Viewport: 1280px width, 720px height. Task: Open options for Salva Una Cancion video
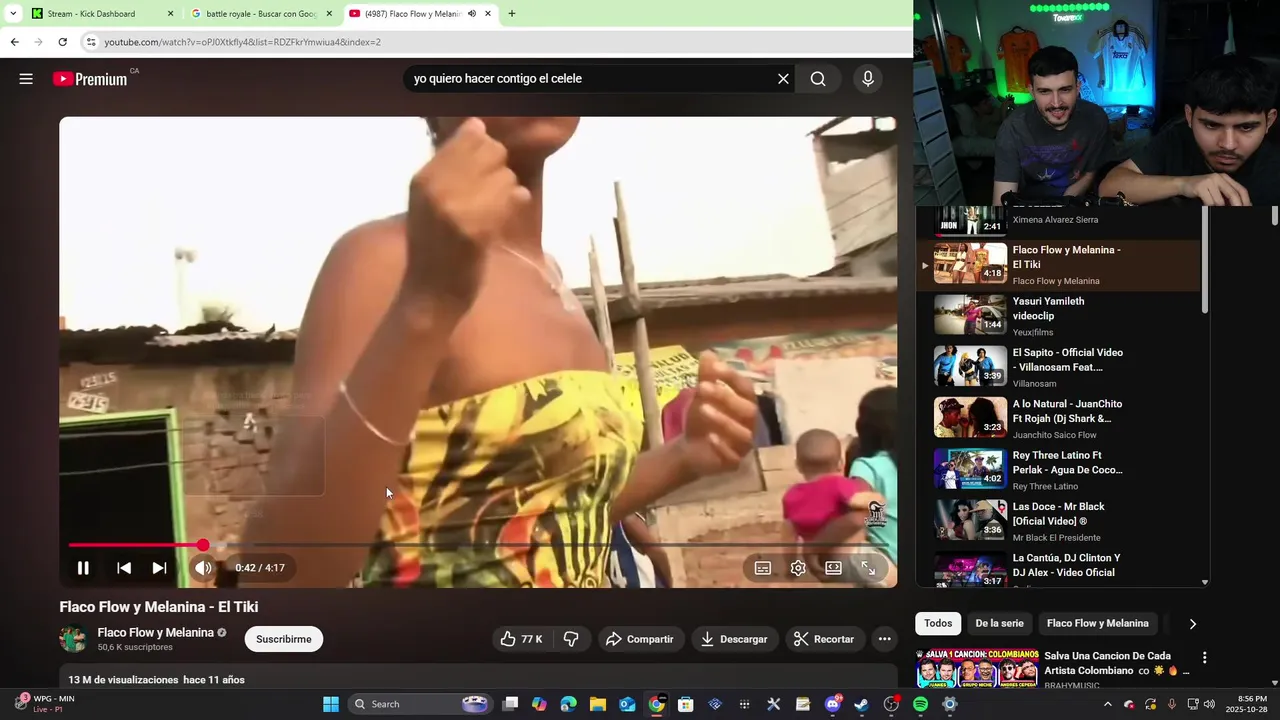tap(1204, 658)
